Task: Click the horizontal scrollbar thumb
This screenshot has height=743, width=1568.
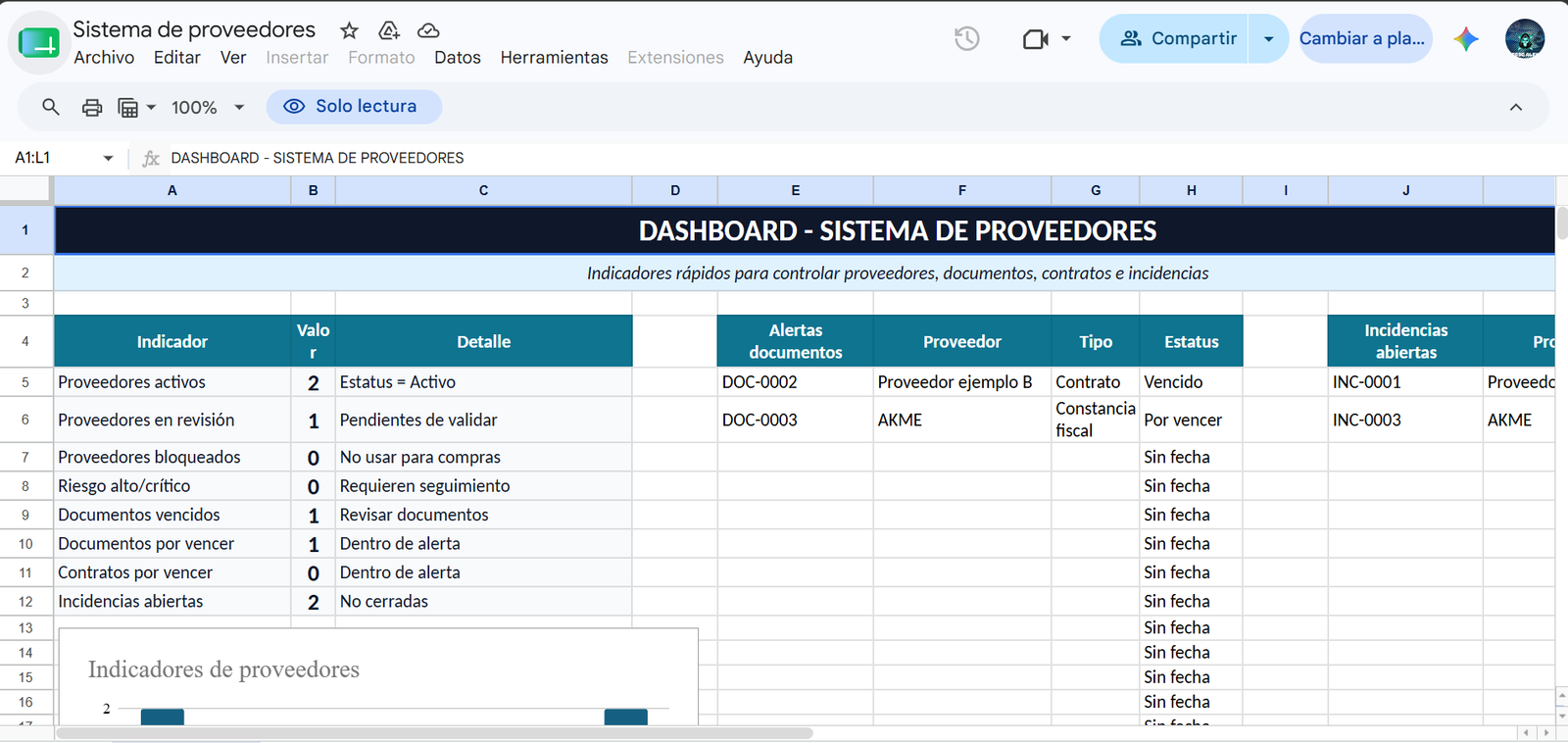Action: 434,733
